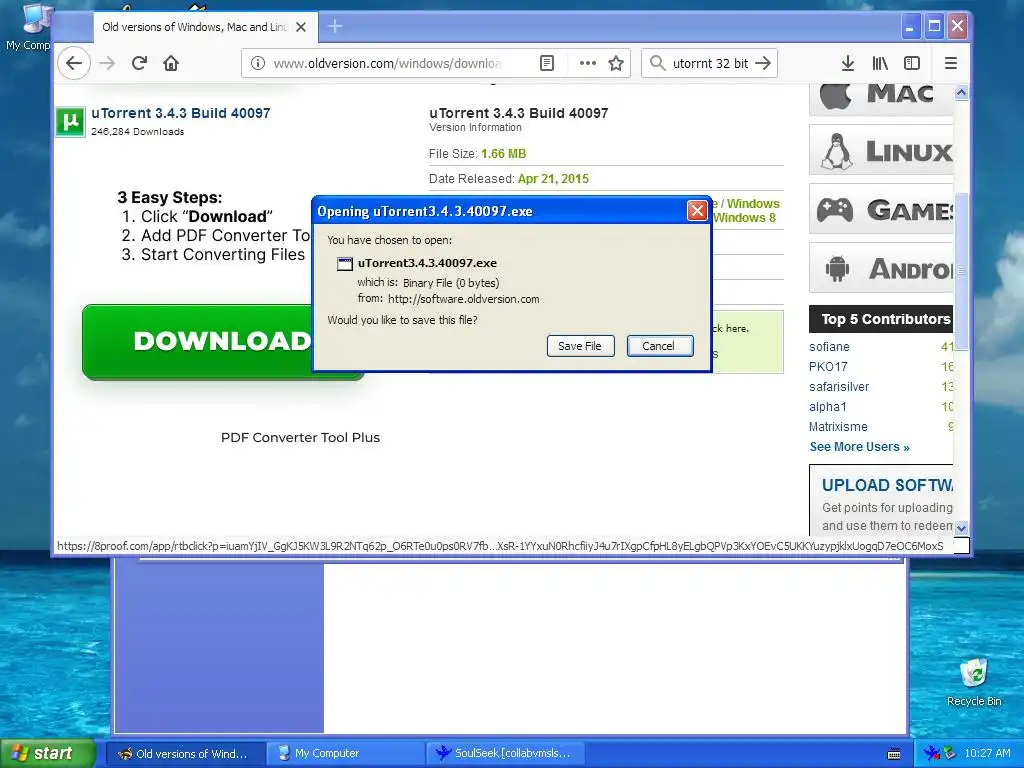
Task: Open the Games category gamepad icon
Action: pyautogui.click(x=835, y=210)
